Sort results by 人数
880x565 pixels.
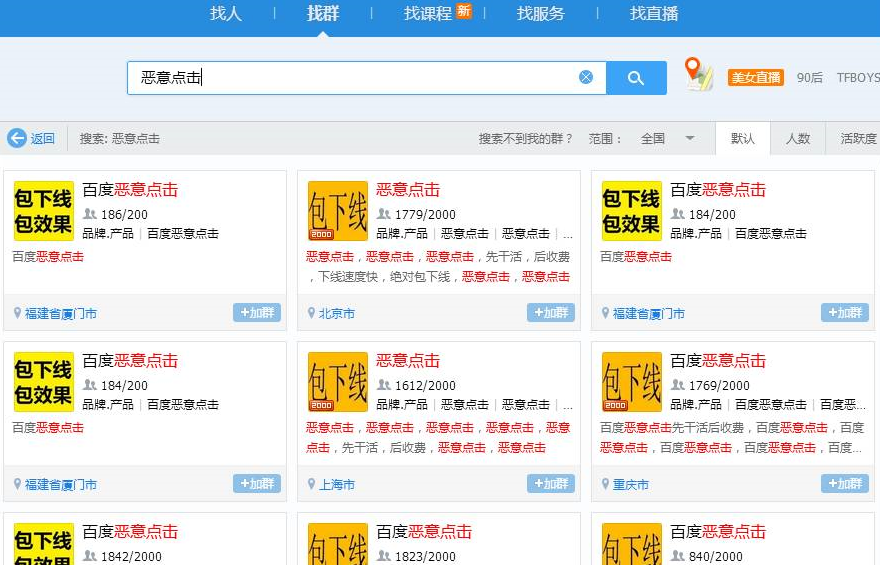(798, 139)
